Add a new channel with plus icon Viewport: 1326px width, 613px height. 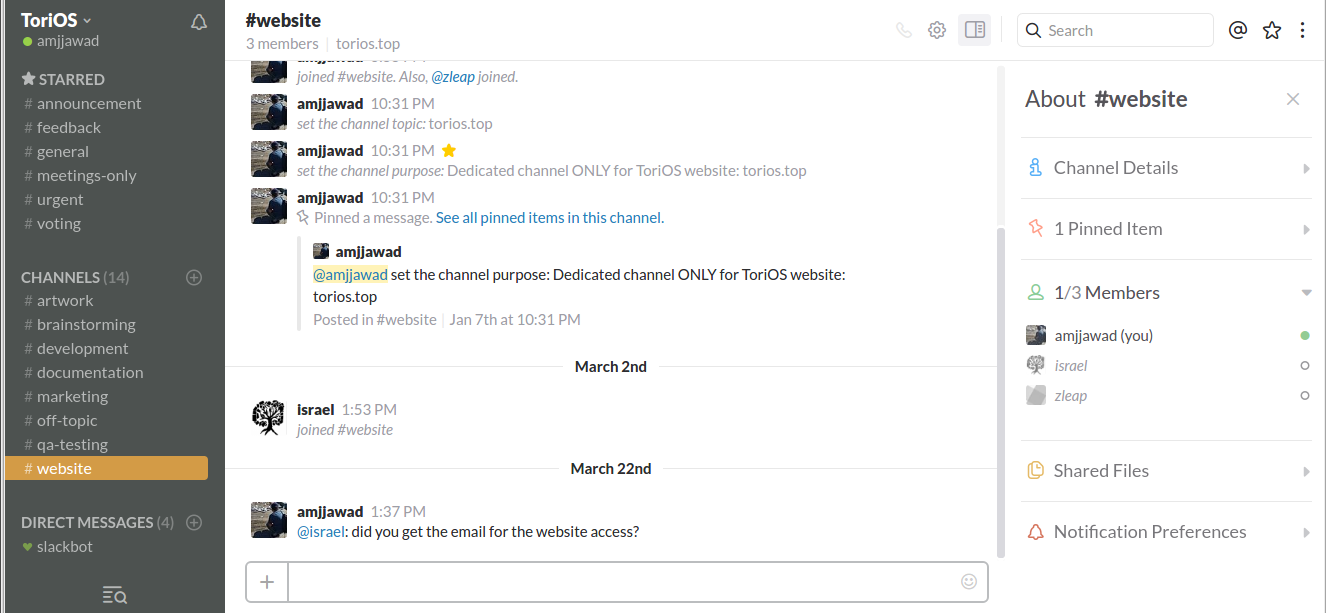coord(195,277)
